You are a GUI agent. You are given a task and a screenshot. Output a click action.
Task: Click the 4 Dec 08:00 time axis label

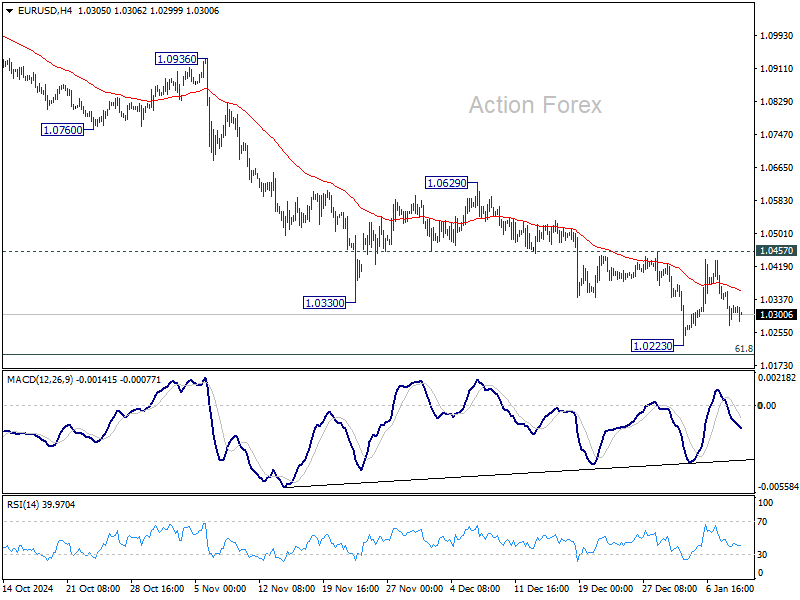point(475,588)
